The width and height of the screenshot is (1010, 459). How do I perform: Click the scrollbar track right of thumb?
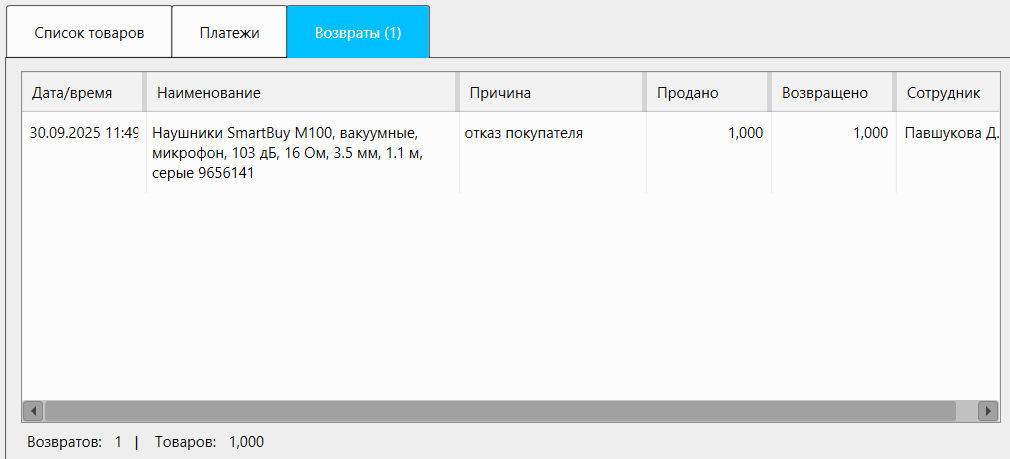coord(966,411)
